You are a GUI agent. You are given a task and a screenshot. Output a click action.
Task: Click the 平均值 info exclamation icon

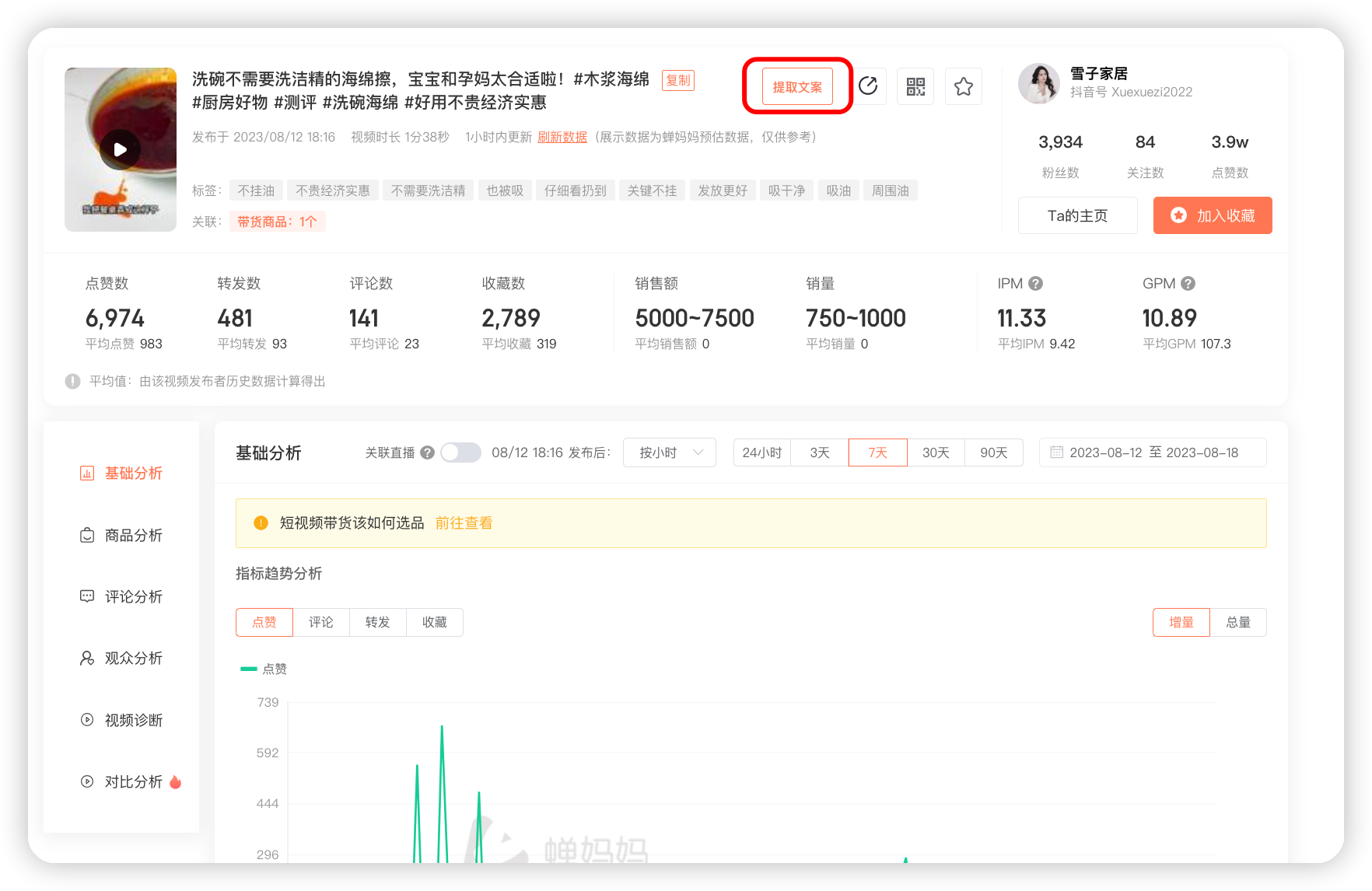tap(72, 382)
